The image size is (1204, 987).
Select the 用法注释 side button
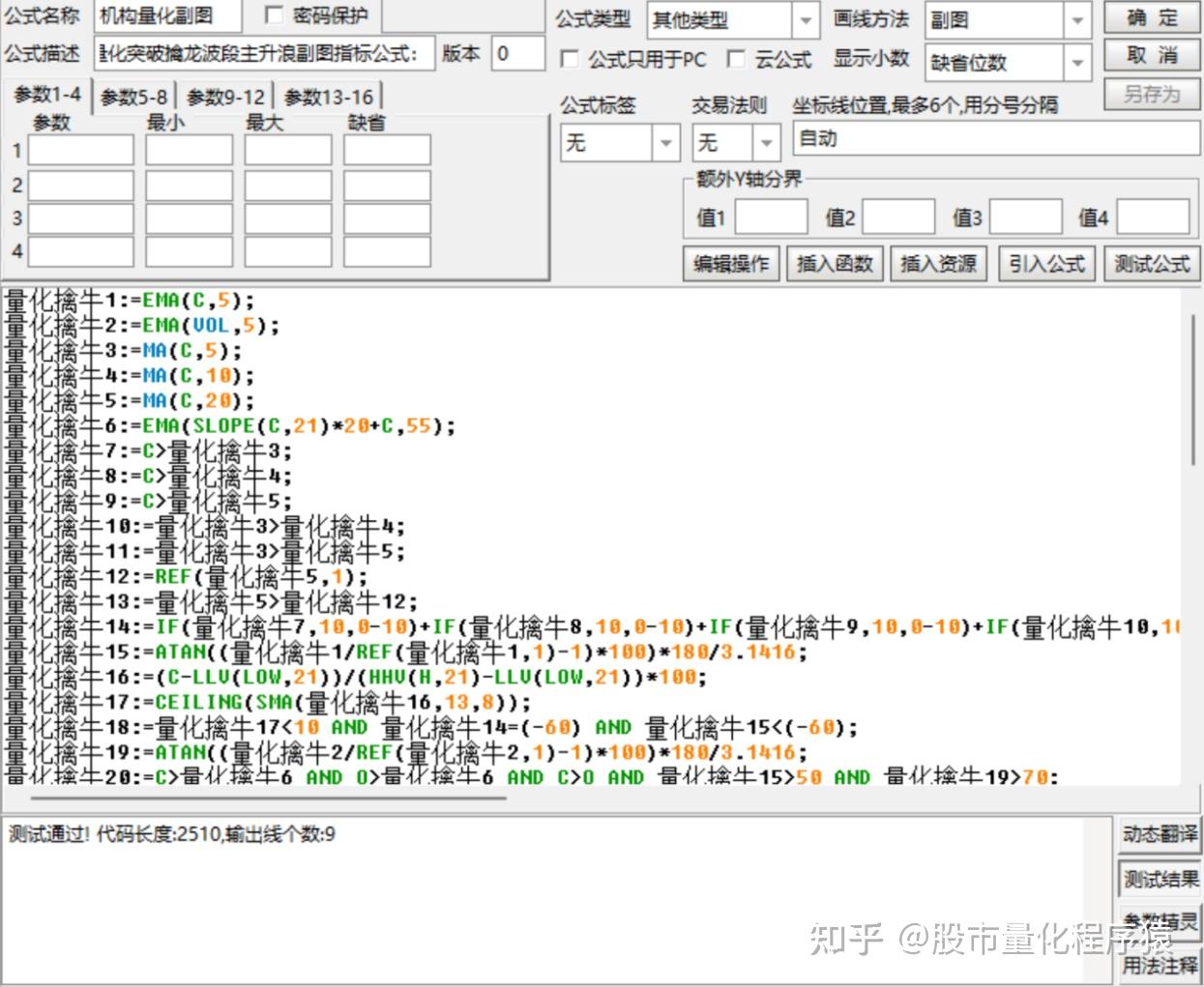pos(1159,965)
